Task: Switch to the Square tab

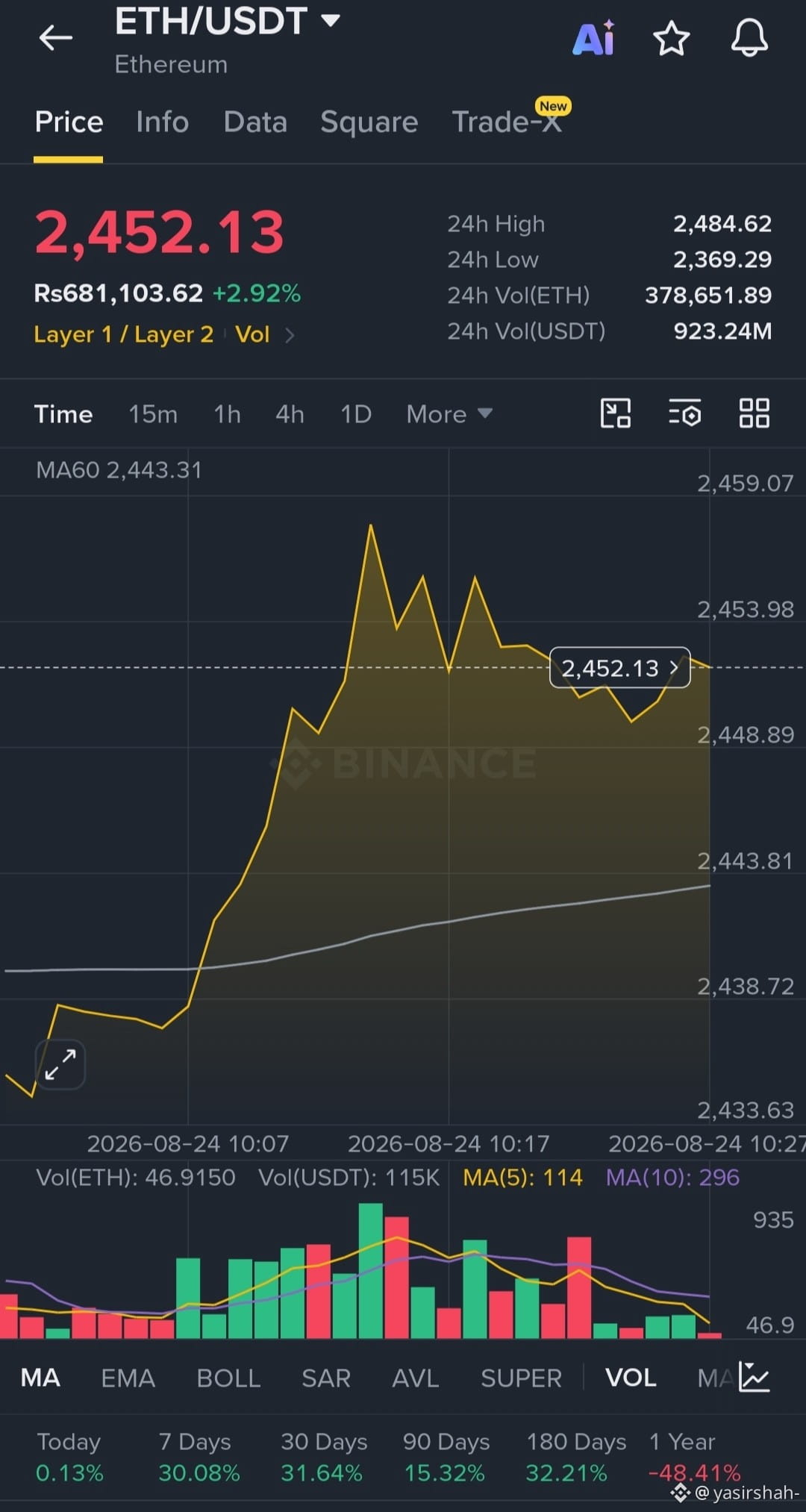Action: 369,122
